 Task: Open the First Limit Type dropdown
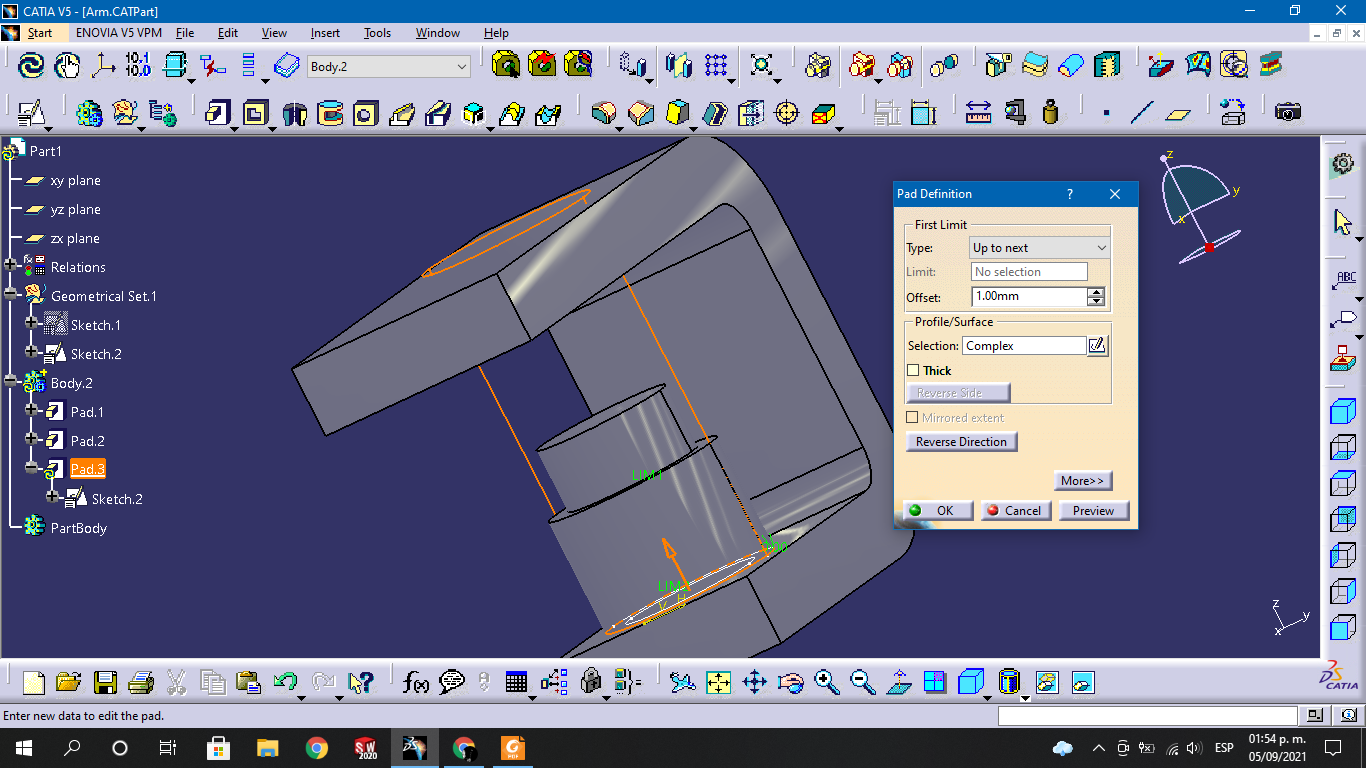tap(1040, 247)
